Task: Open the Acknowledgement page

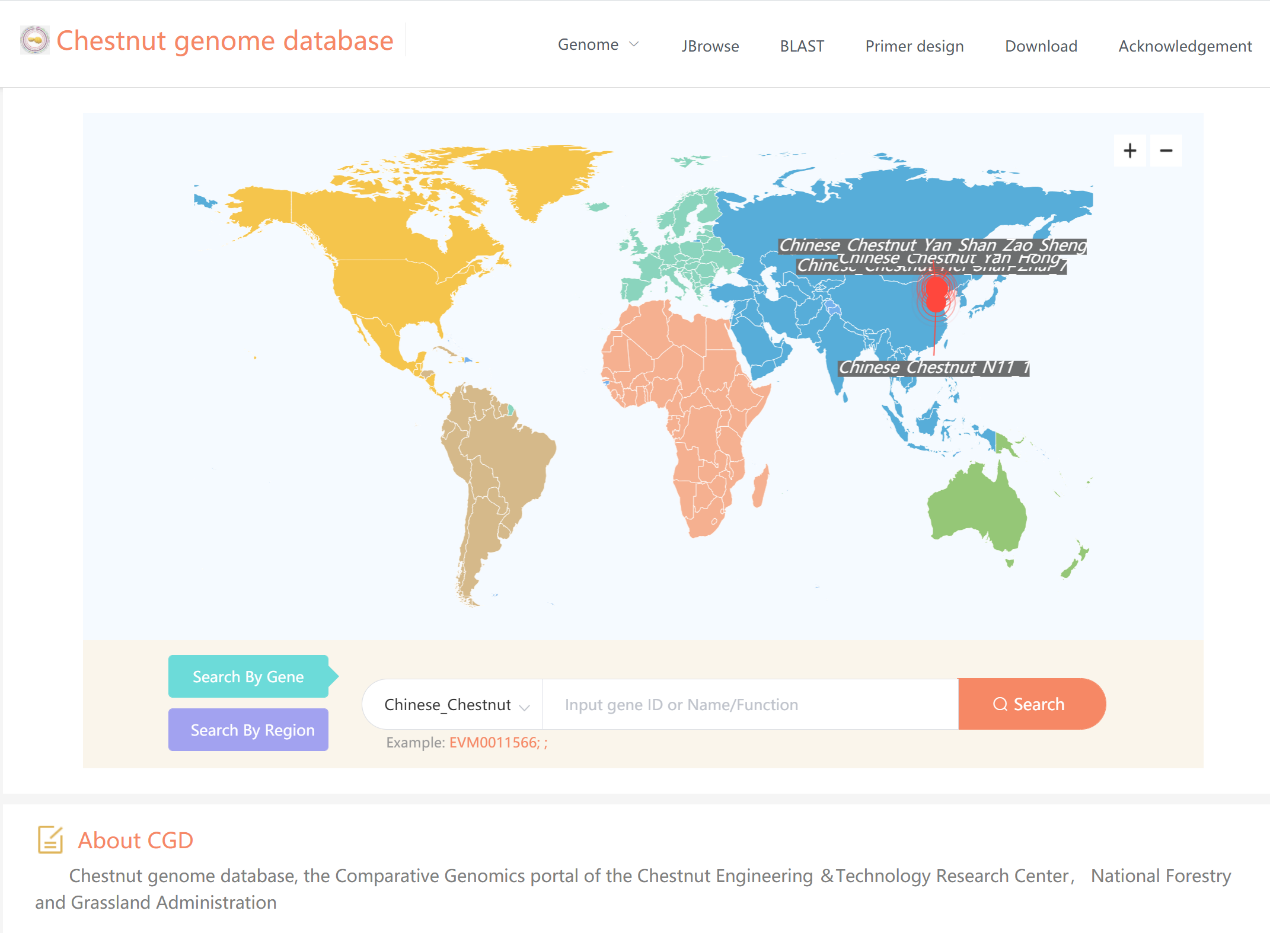Action: [1185, 46]
